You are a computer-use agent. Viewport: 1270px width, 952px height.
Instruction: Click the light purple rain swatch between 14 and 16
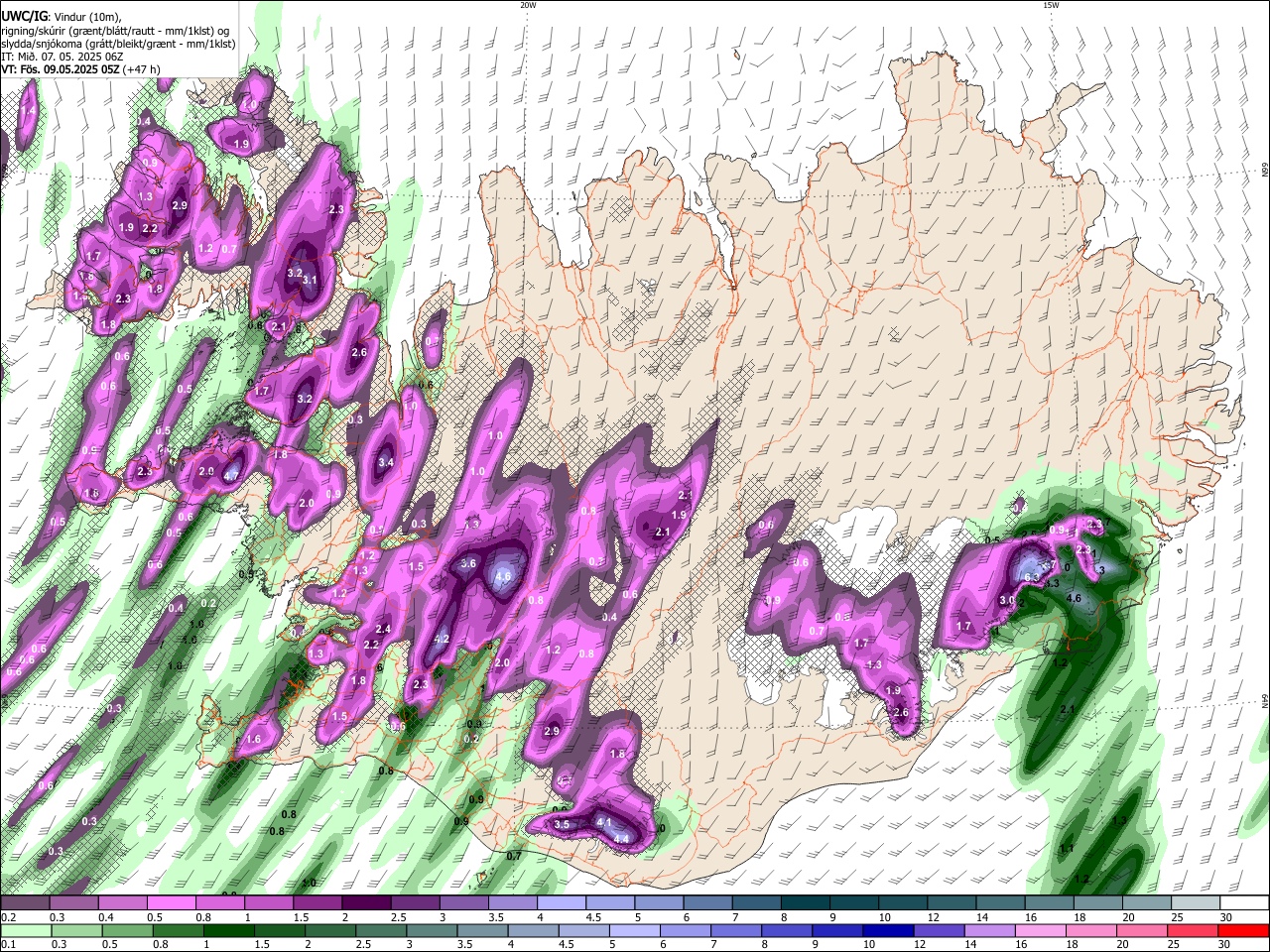(x=989, y=930)
